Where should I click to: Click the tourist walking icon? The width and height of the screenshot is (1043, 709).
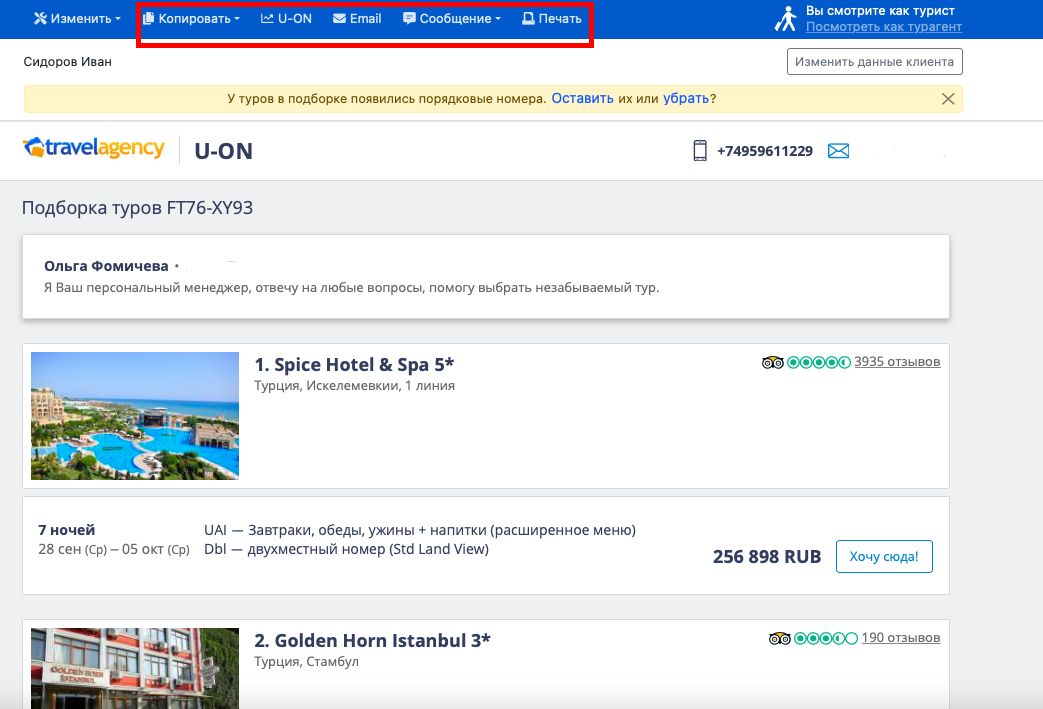click(786, 19)
